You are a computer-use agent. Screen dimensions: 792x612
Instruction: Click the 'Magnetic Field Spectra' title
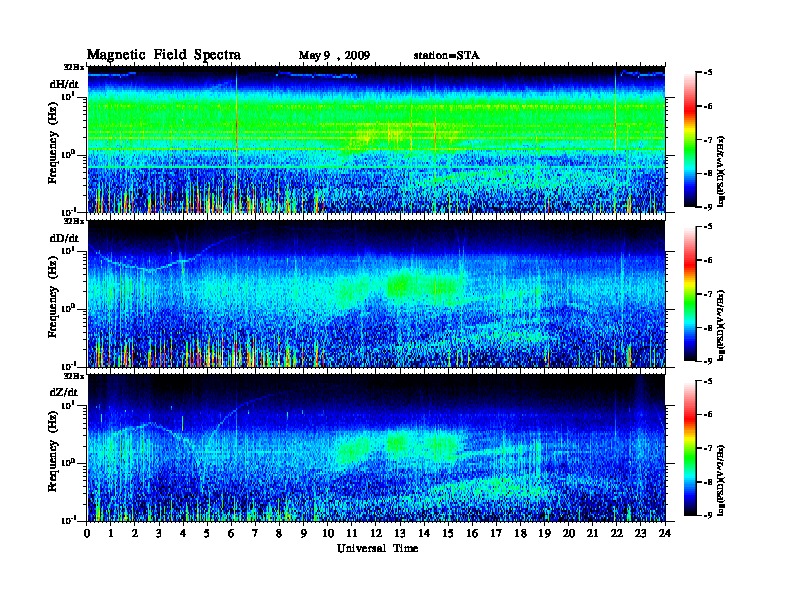tap(164, 55)
